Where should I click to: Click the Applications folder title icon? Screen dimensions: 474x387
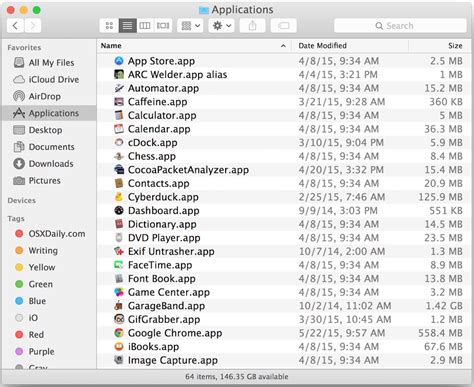click(x=204, y=10)
